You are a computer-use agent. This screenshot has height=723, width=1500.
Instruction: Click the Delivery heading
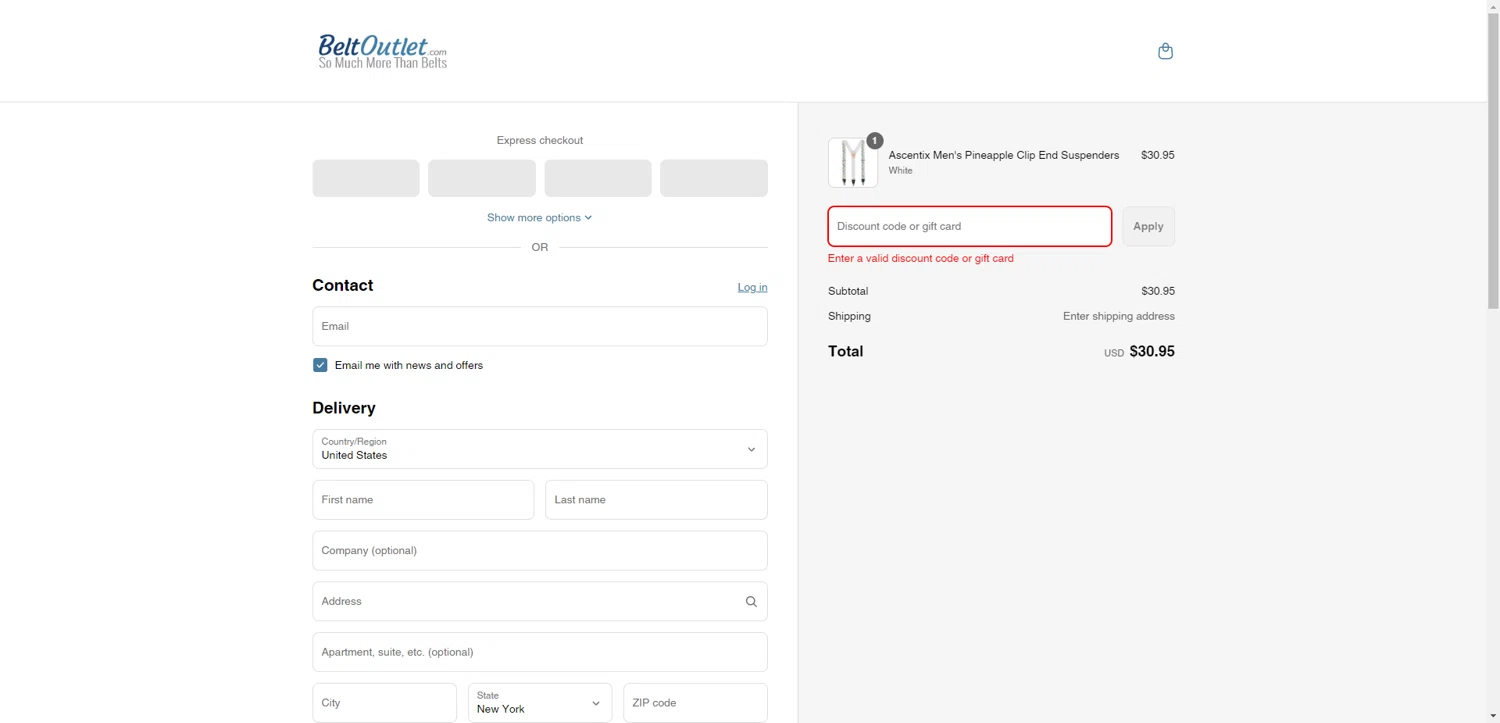coord(344,408)
